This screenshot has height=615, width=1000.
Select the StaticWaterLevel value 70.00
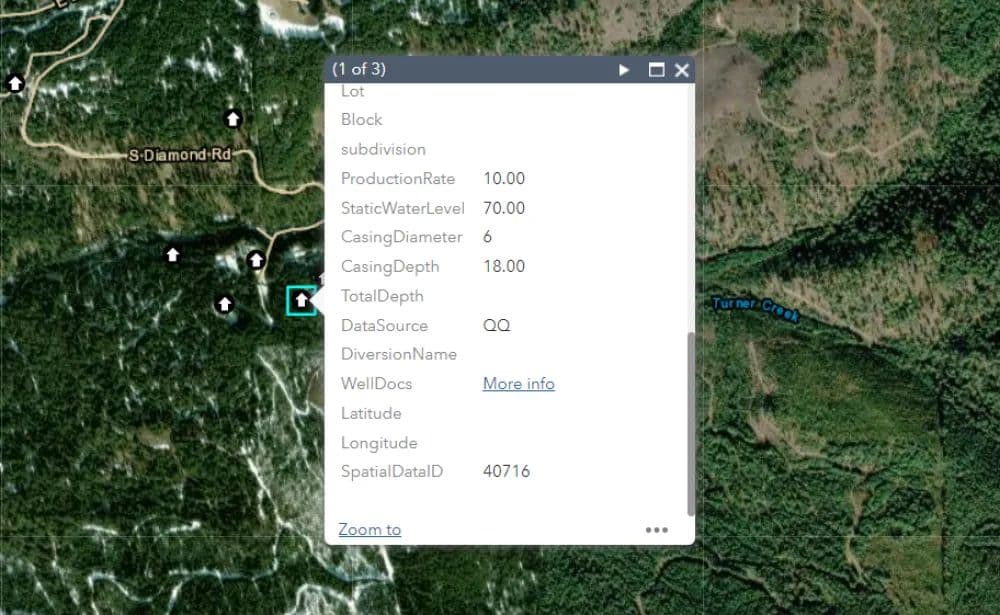(503, 208)
